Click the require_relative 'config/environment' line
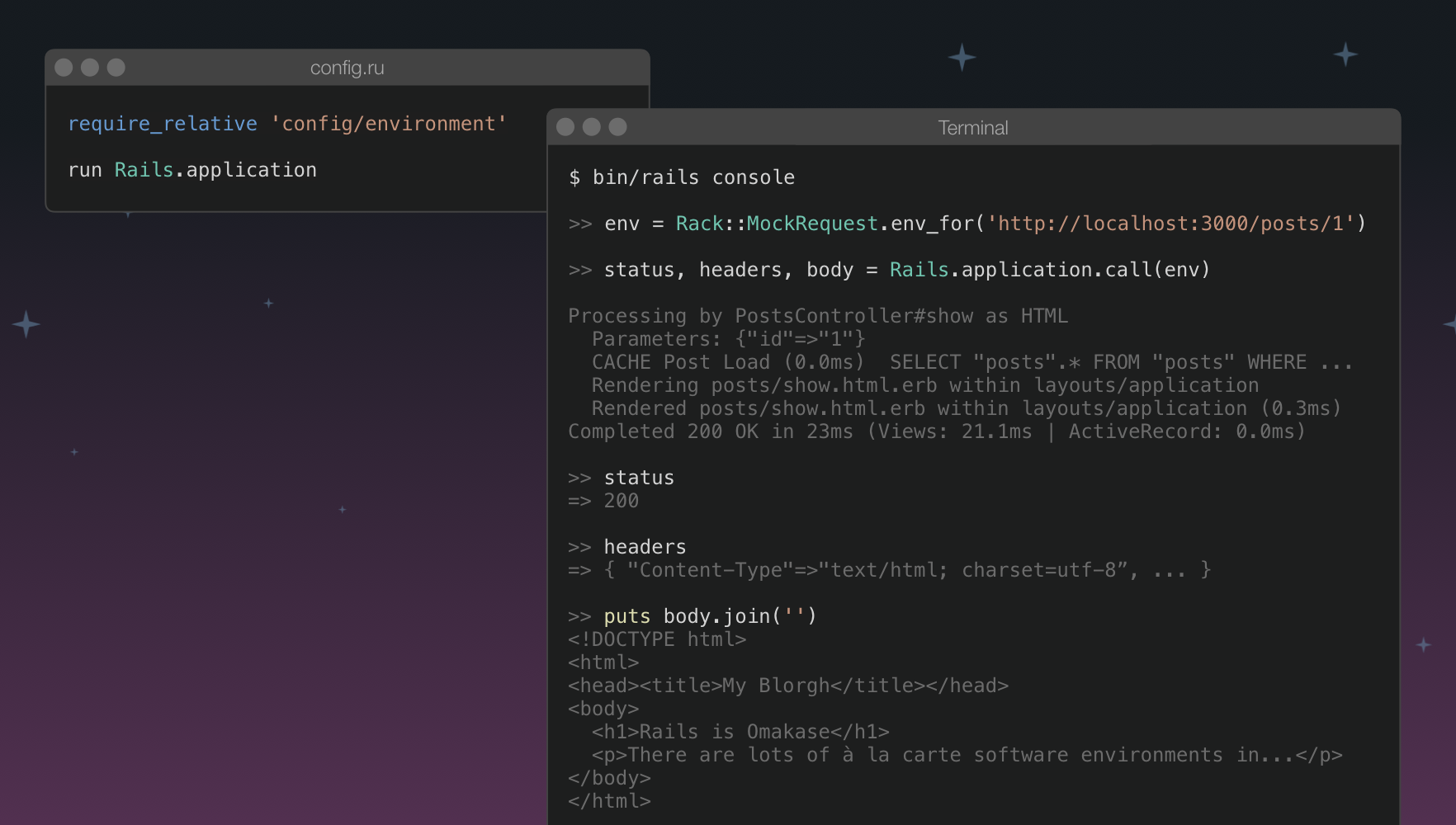1456x825 pixels. coord(287,123)
